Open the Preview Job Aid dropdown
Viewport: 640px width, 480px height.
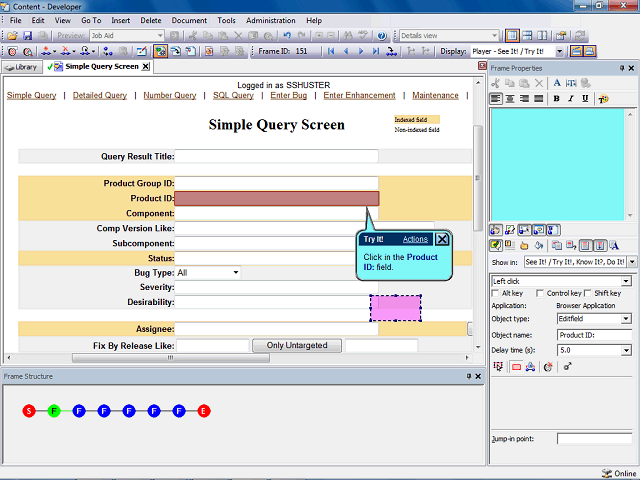coord(160,36)
